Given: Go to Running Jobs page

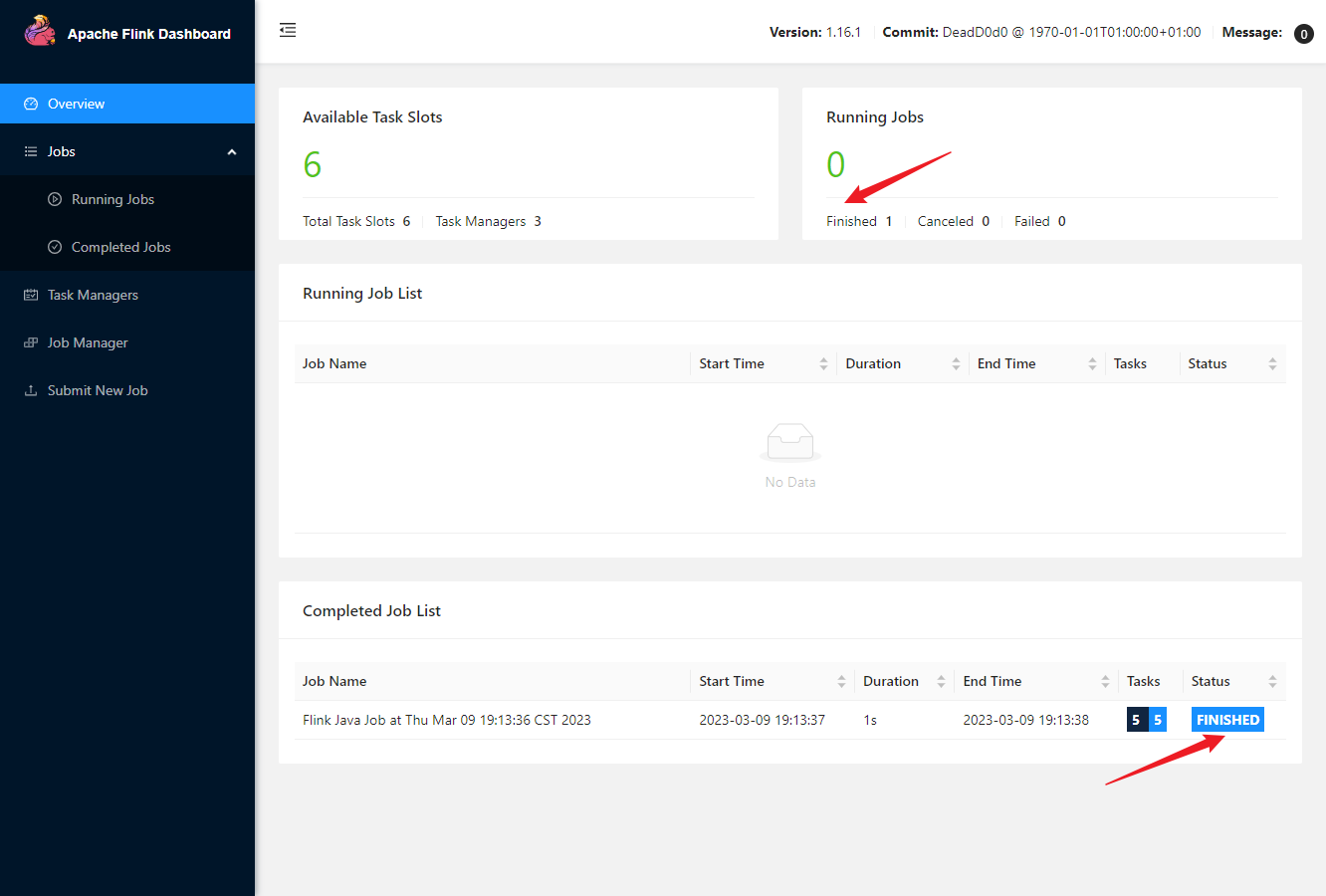Looking at the screenshot, I should (127, 199).
